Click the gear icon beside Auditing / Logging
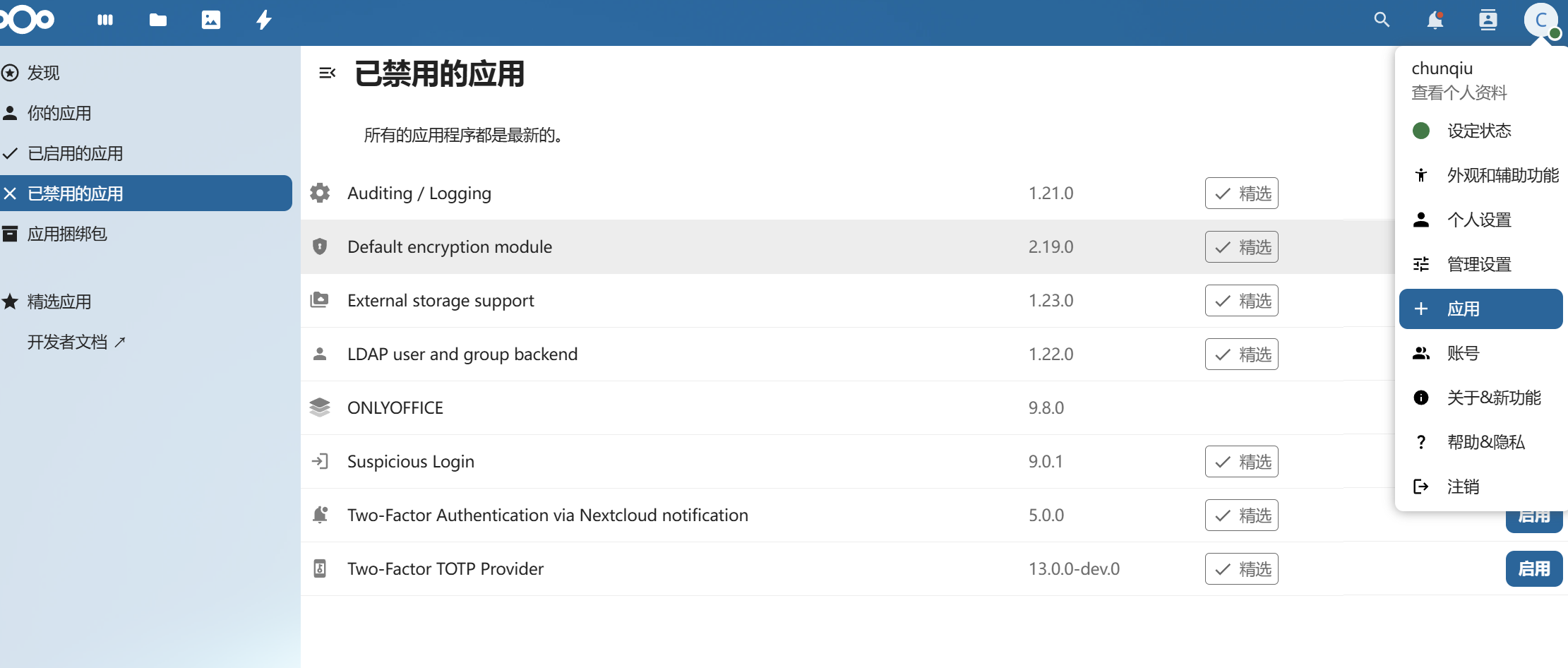The width and height of the screenshot is (1568, 668). (x=320, y=192)
